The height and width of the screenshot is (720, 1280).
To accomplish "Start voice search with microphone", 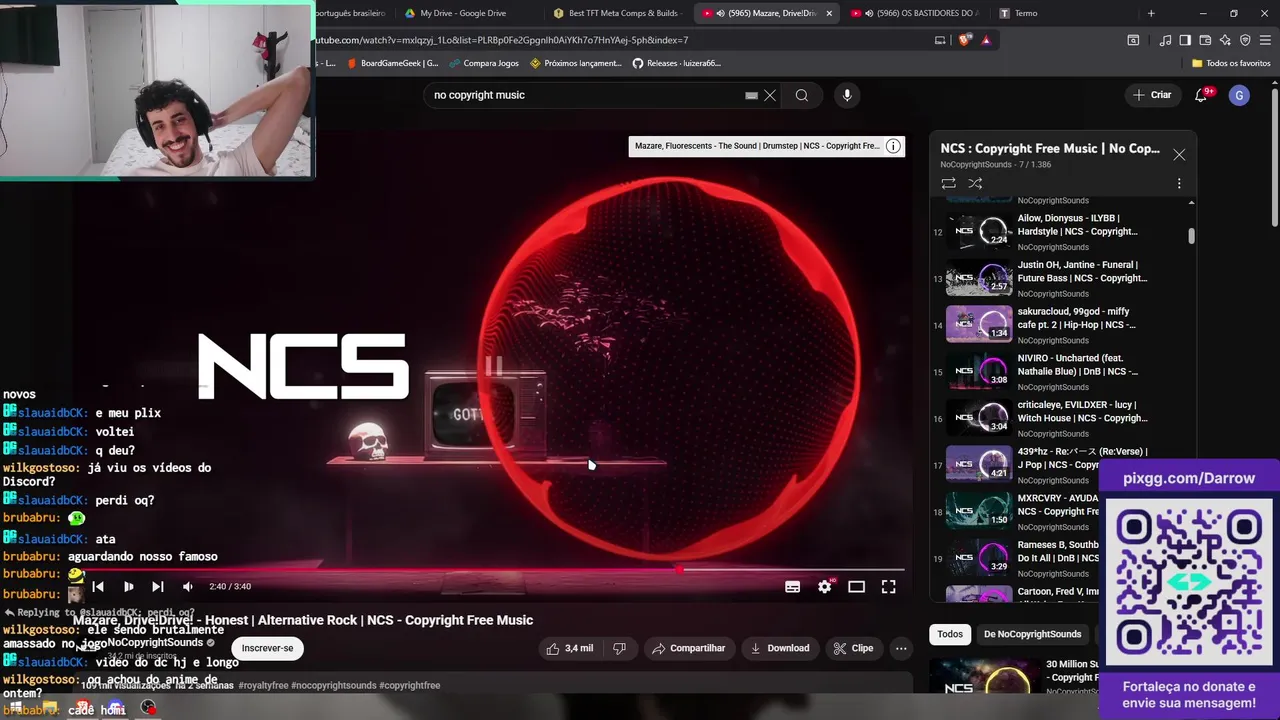I will pos(847,95).
